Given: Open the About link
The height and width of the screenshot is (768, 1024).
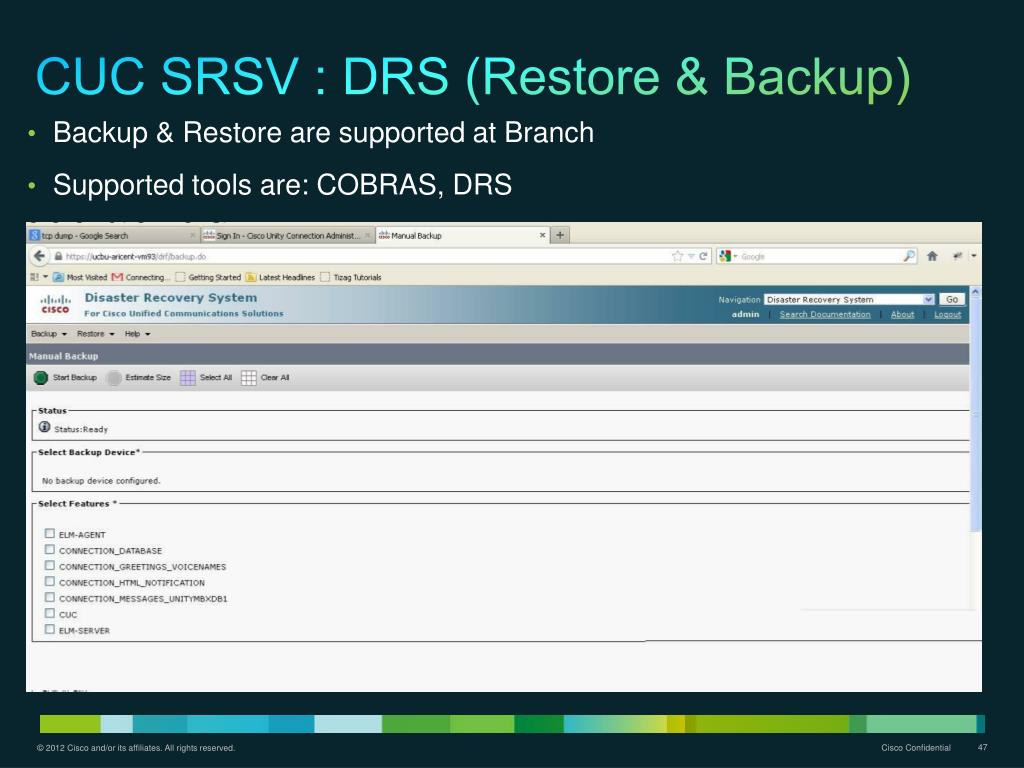Looking at the screenshot, I should (x=903, y=314).
